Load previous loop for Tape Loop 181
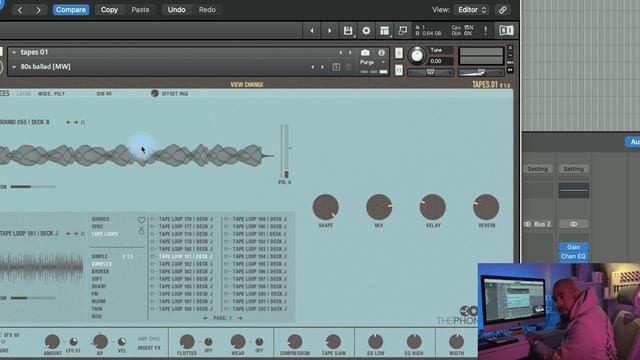The image size is (640, 360). click(68, 233)
